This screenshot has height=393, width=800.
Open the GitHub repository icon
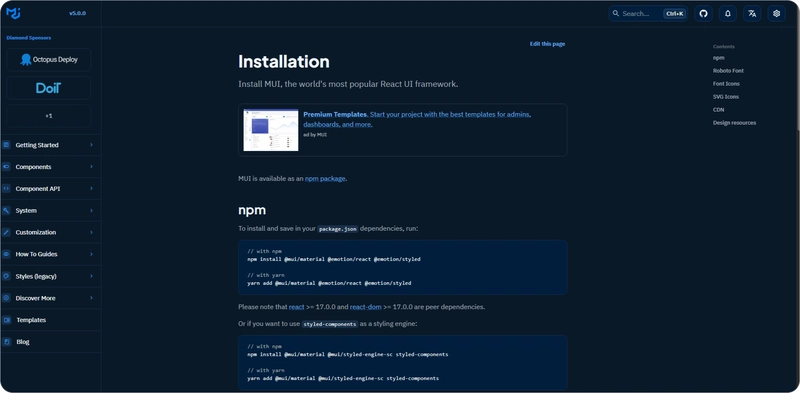[x=704, y=14]
